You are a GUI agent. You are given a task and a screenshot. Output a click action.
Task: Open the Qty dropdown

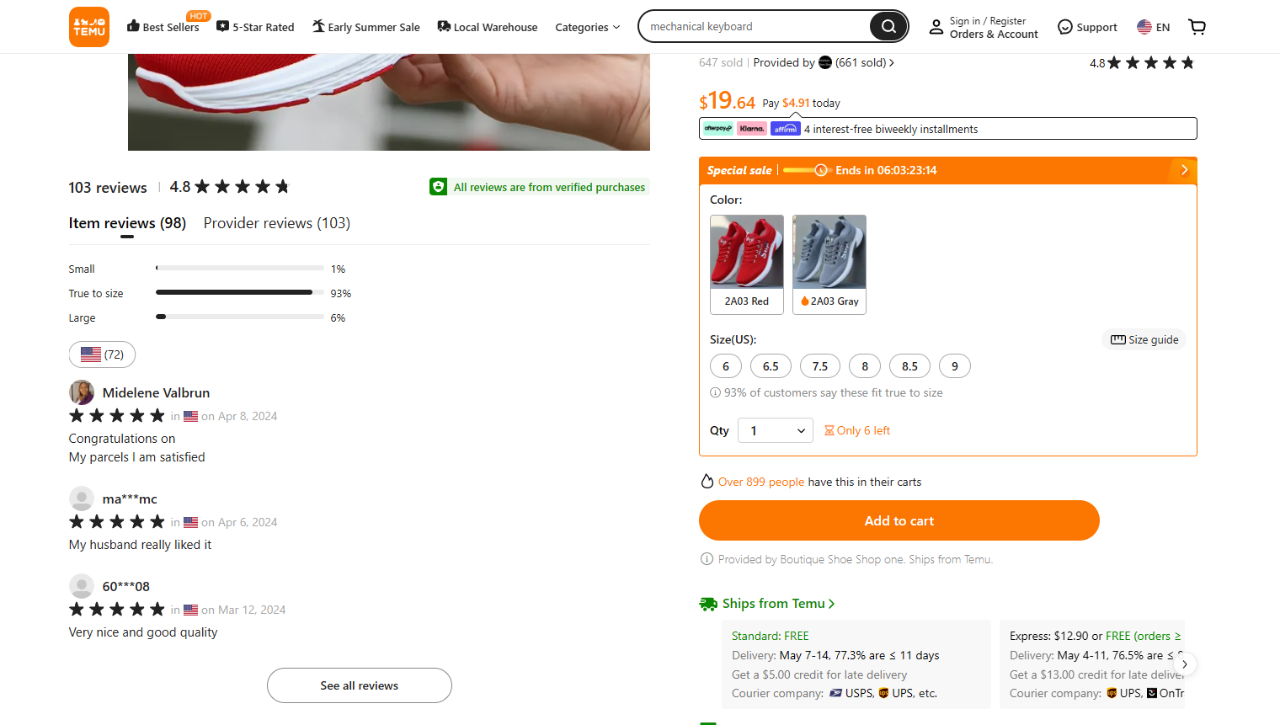tap(774, 430)
